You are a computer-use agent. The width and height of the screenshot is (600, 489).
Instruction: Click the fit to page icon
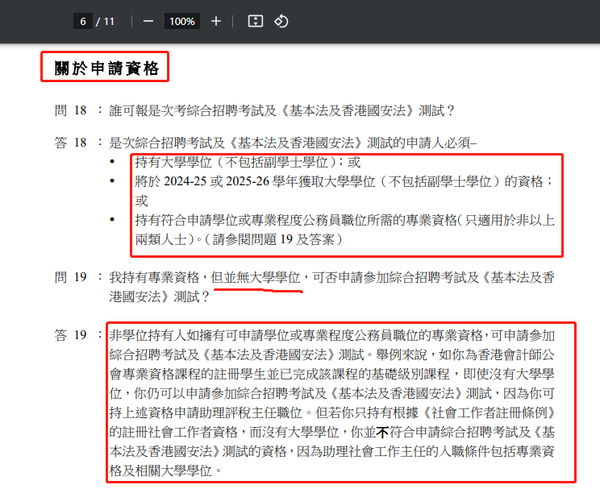tap(255, 21)
